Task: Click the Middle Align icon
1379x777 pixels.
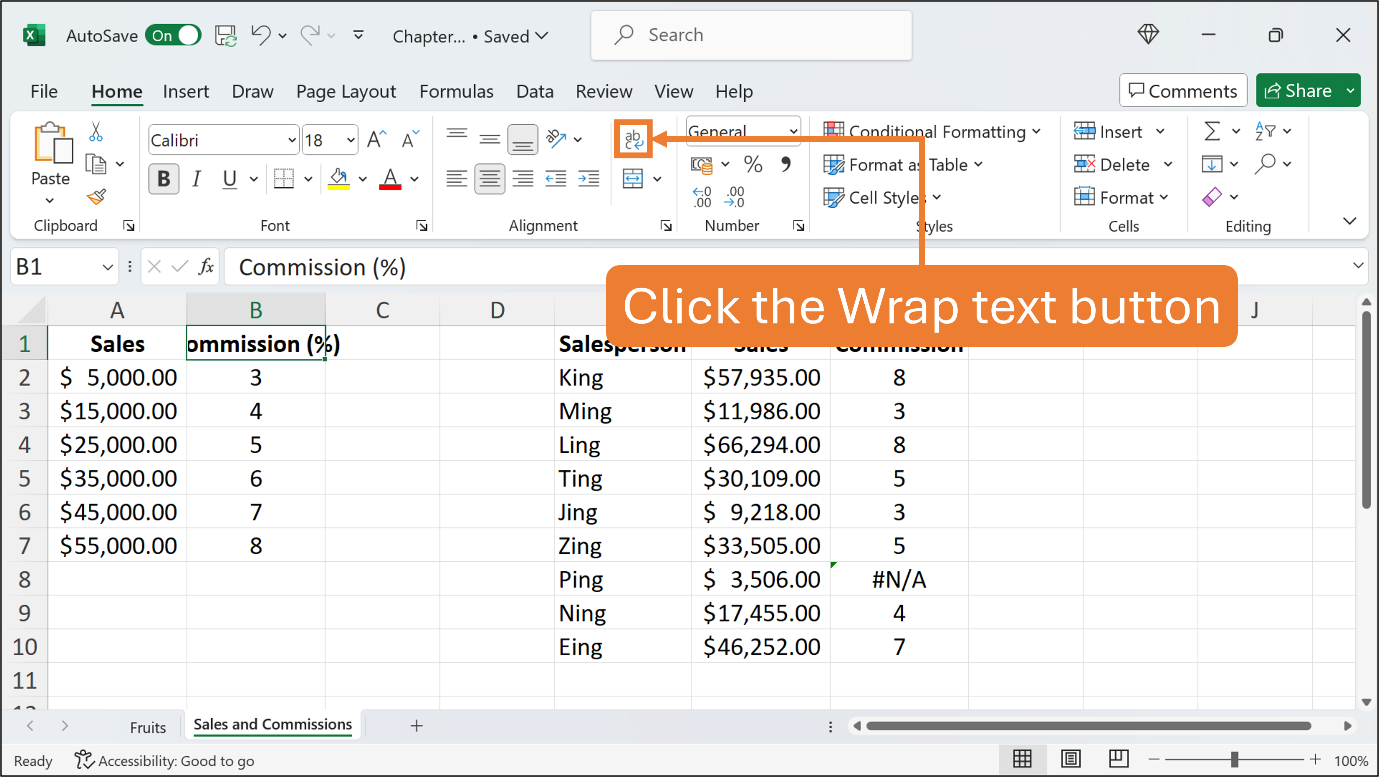Action: pos(489,139)
